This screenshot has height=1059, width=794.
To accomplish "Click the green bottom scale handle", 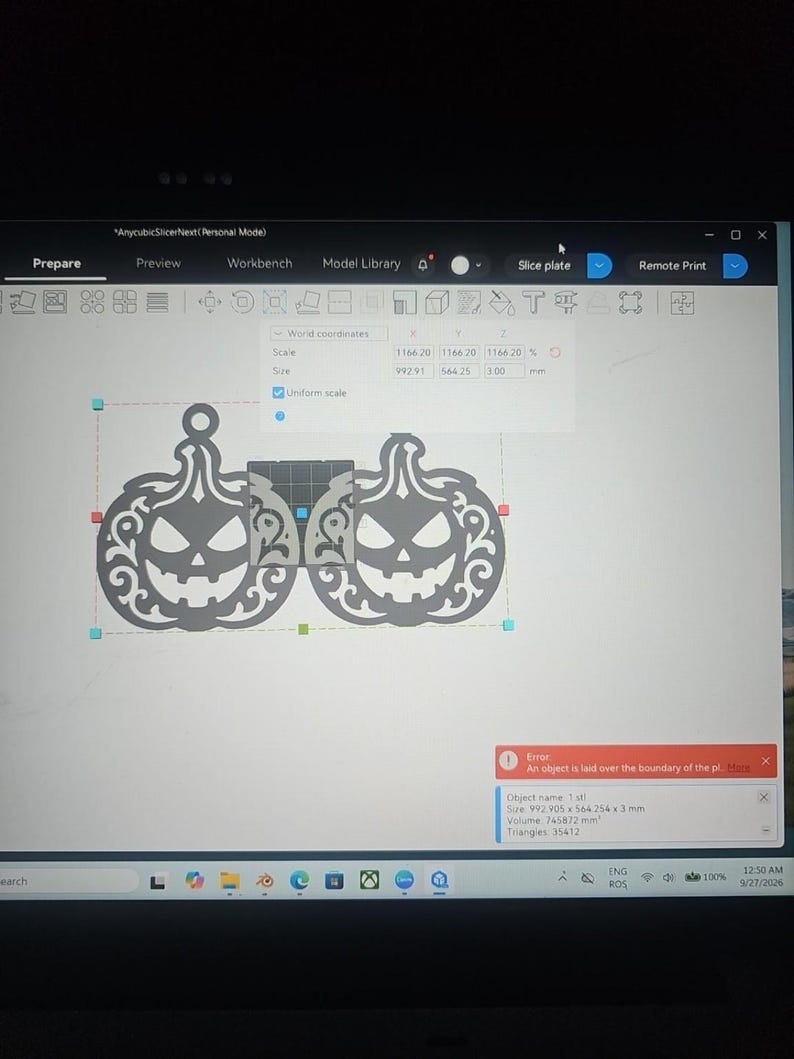I will coord(302,629).
